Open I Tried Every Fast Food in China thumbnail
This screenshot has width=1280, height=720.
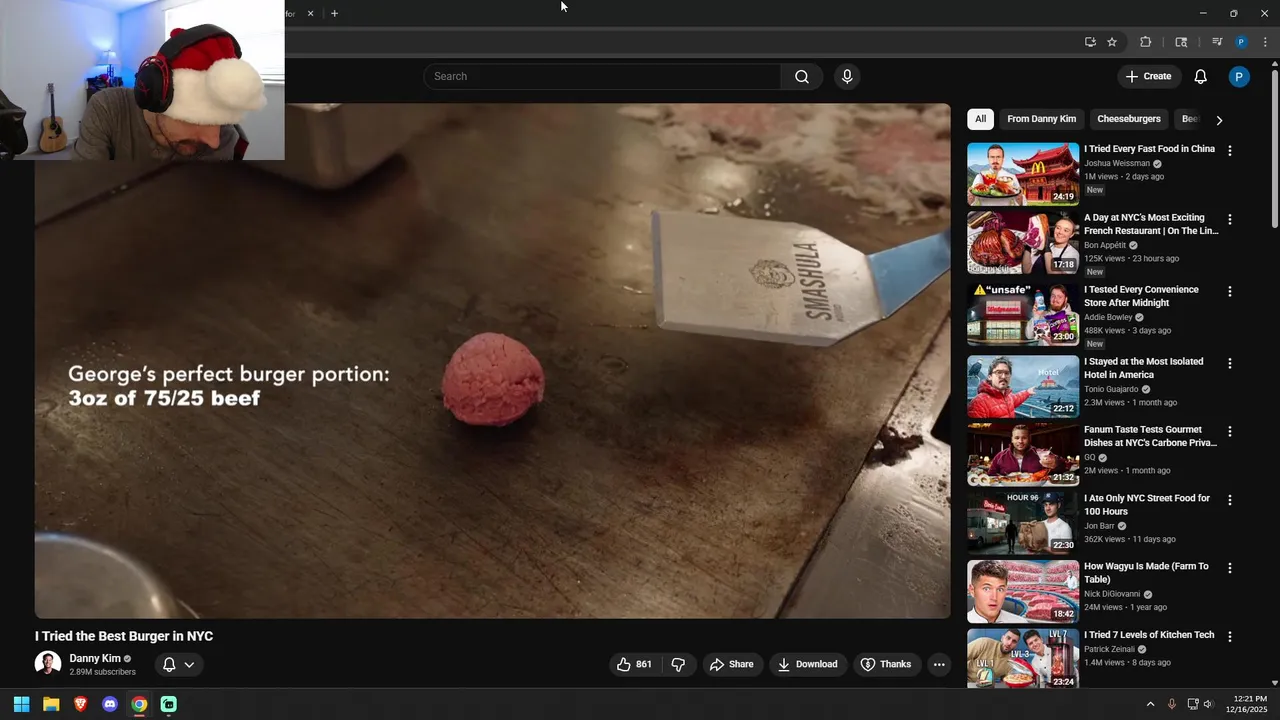click(1023, 174)
